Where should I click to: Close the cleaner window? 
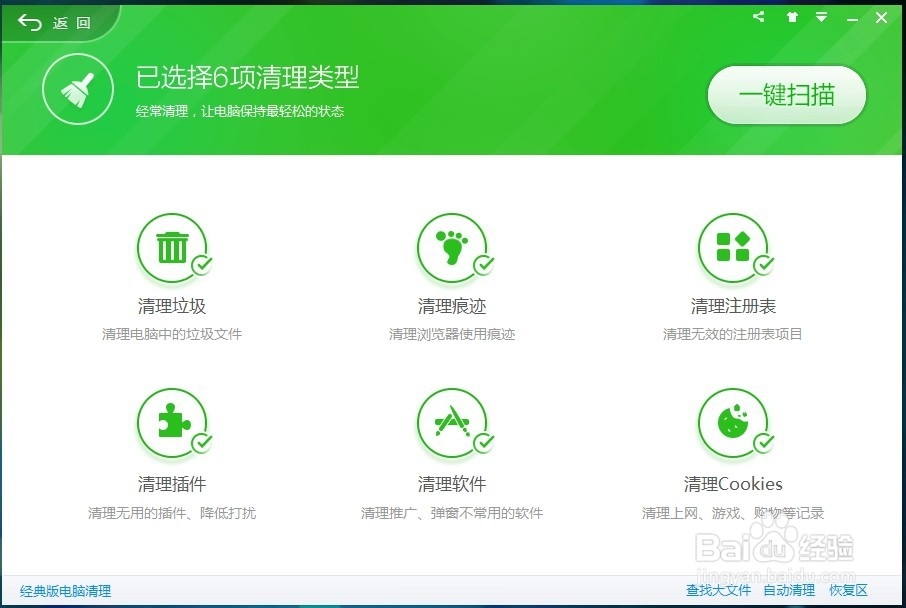(881, 18)
